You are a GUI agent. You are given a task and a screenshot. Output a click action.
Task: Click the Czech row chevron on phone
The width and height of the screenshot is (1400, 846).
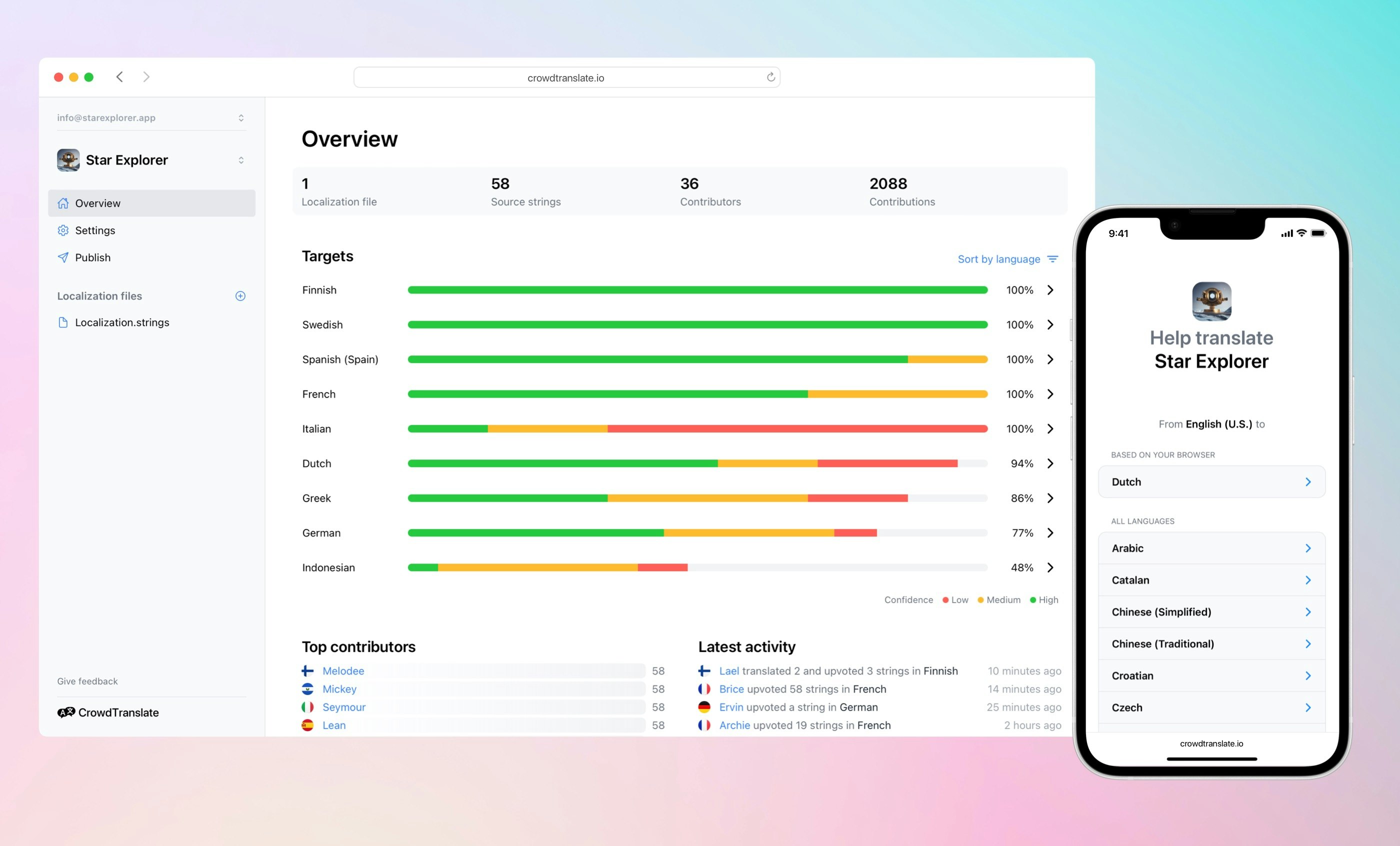(x=1308, y=707)
